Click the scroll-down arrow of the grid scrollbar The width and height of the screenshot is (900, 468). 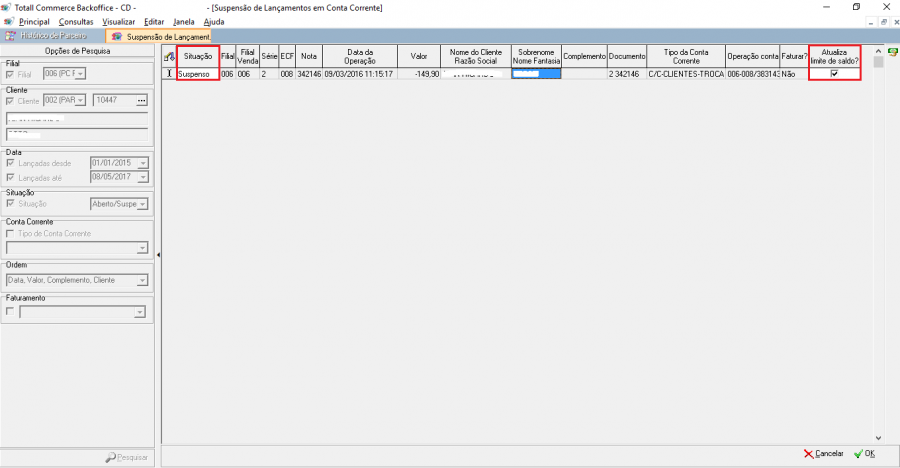878,437
